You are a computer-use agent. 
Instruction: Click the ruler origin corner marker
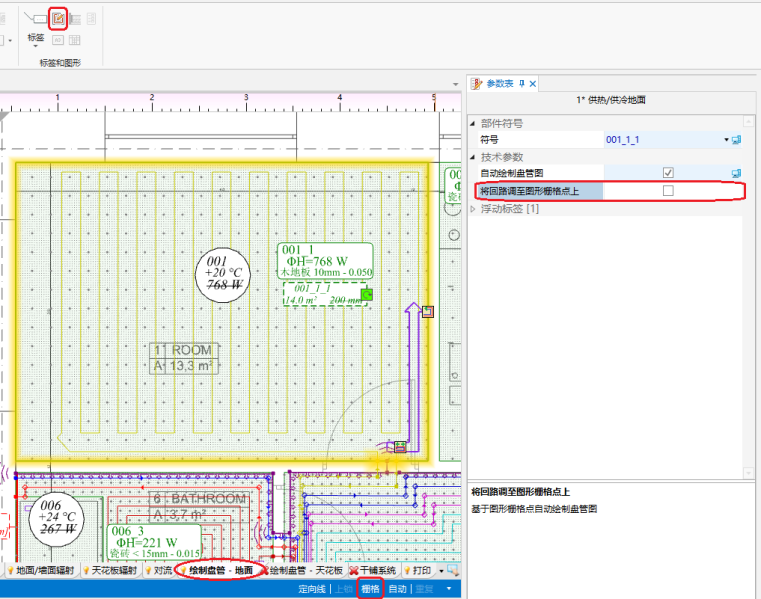pyautogui.click(x=5, y=116)
